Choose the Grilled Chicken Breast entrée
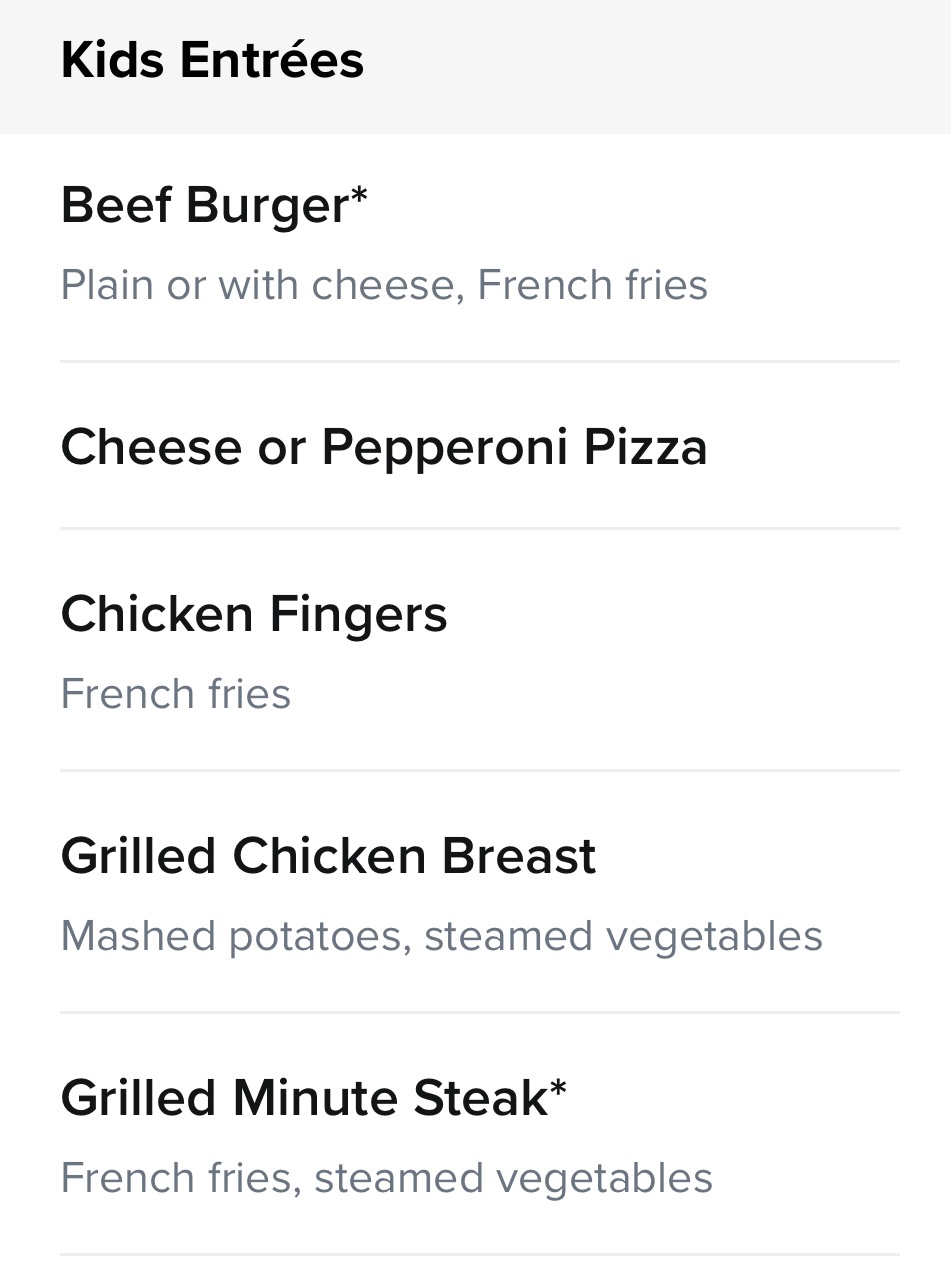This screenshot has height=1262, width=951. pyautogui.click(x=328, y=856)
